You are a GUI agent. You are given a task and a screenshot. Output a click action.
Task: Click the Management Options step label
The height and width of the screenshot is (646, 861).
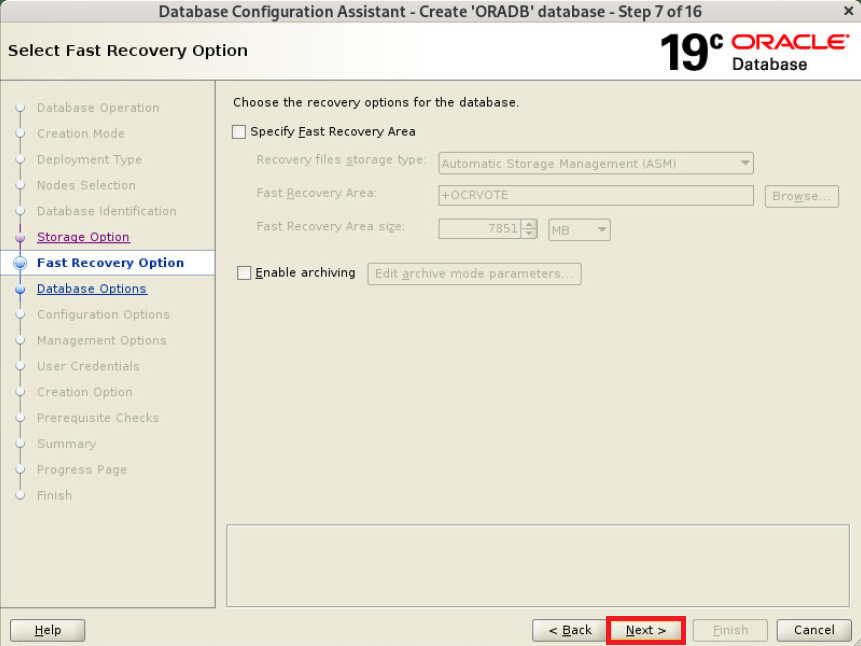pyautogui.click(x=102, y=340)
